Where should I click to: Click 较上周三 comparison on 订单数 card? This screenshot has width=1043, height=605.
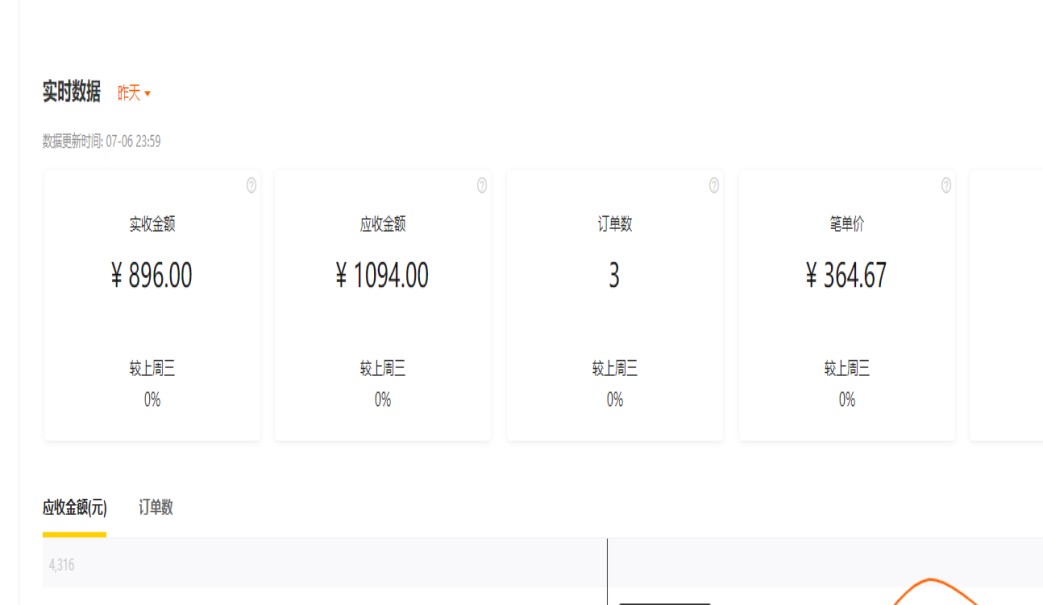(x=615, y=369)
